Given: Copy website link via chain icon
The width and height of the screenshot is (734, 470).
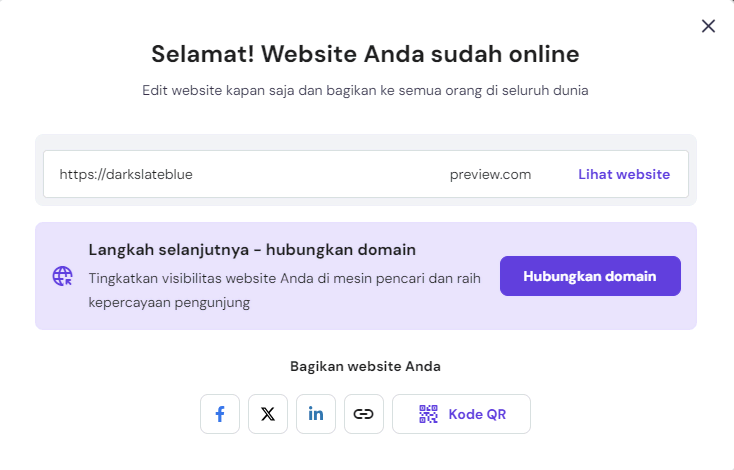Looking at the screenshot, I should tap(364, 414).
